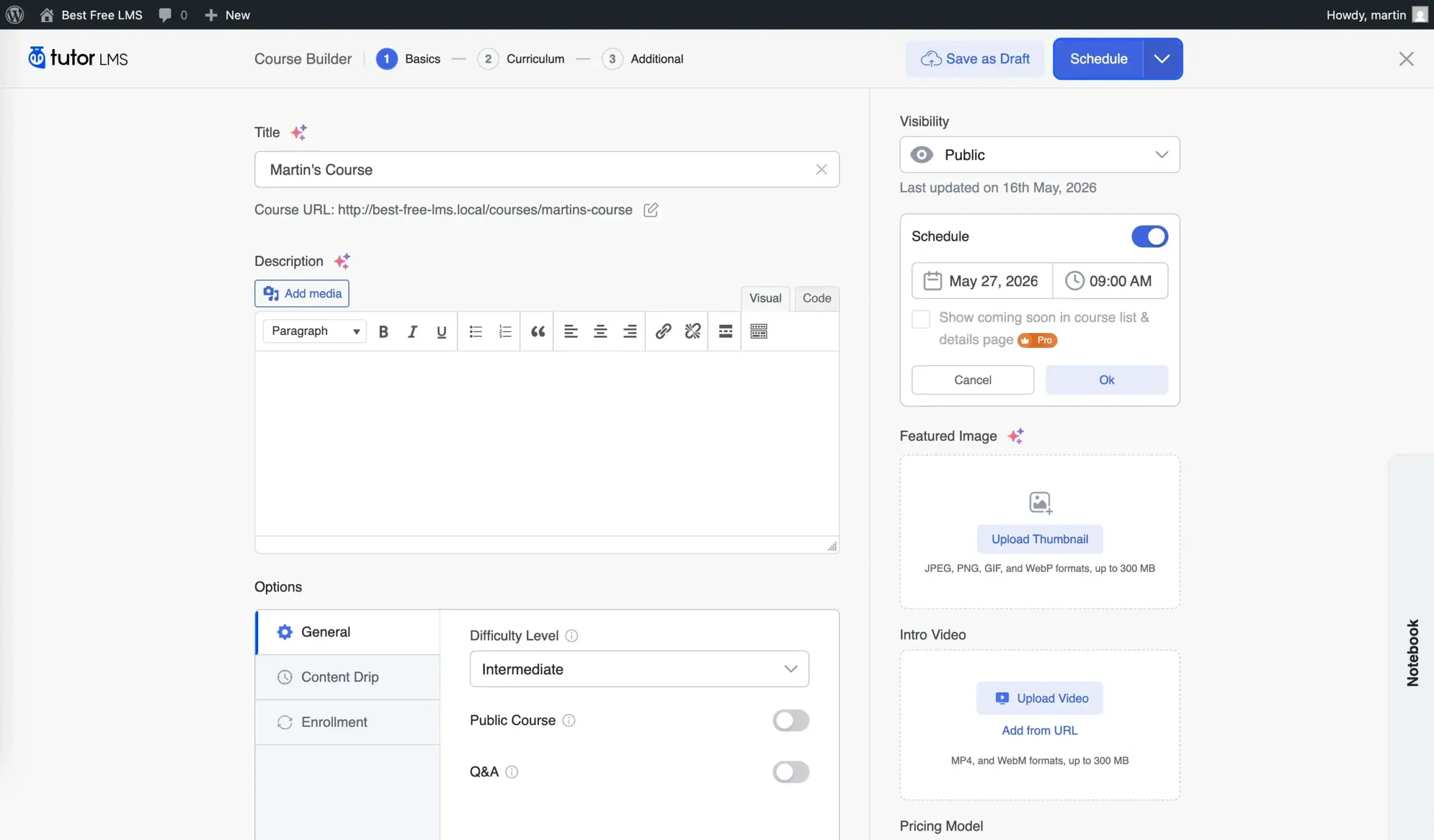Remove link icon in editor
Viewport: 1434px width, 840px height.
(x=692, y=332)
